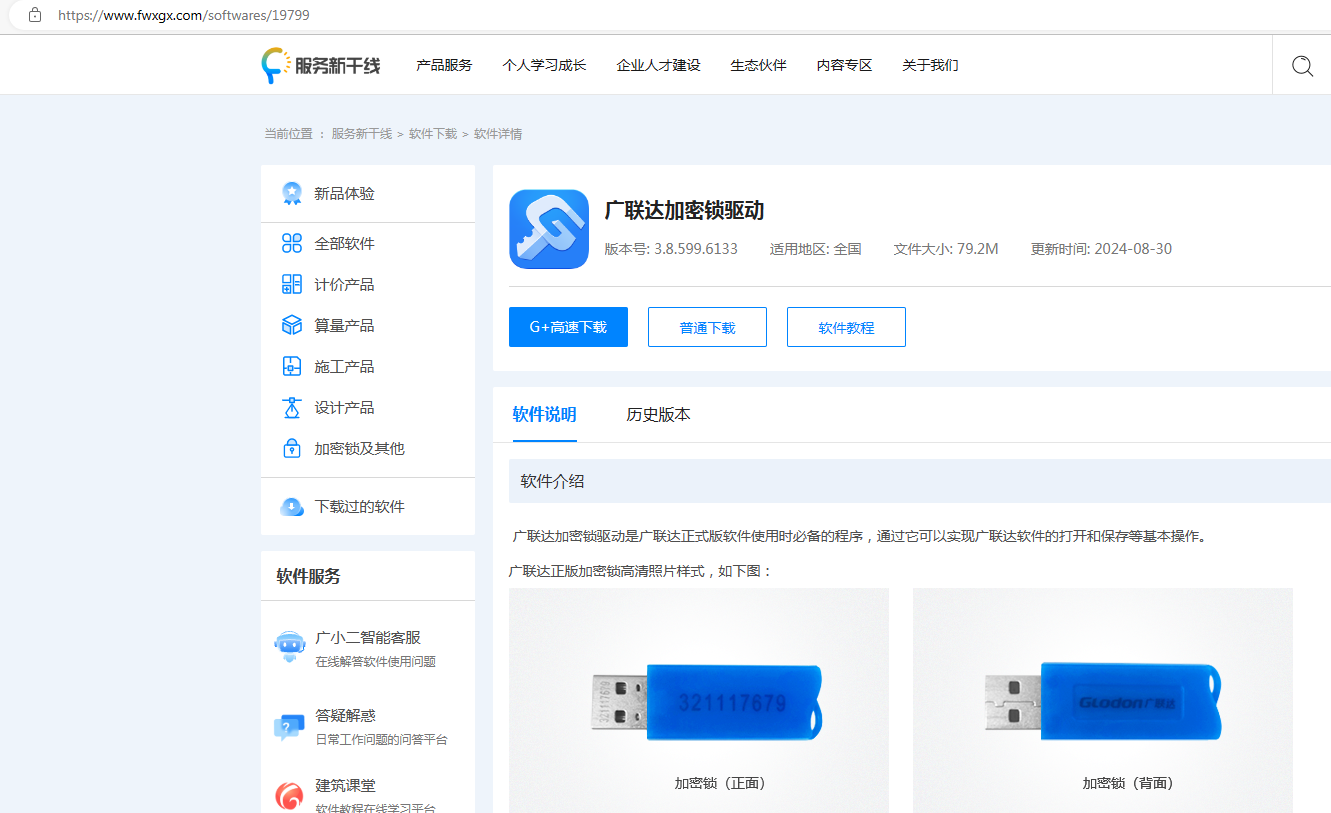Open the 产品服务 menu
Image resolution: width=1331 pixels, height=813 pixels.
[x=444, y=65]
